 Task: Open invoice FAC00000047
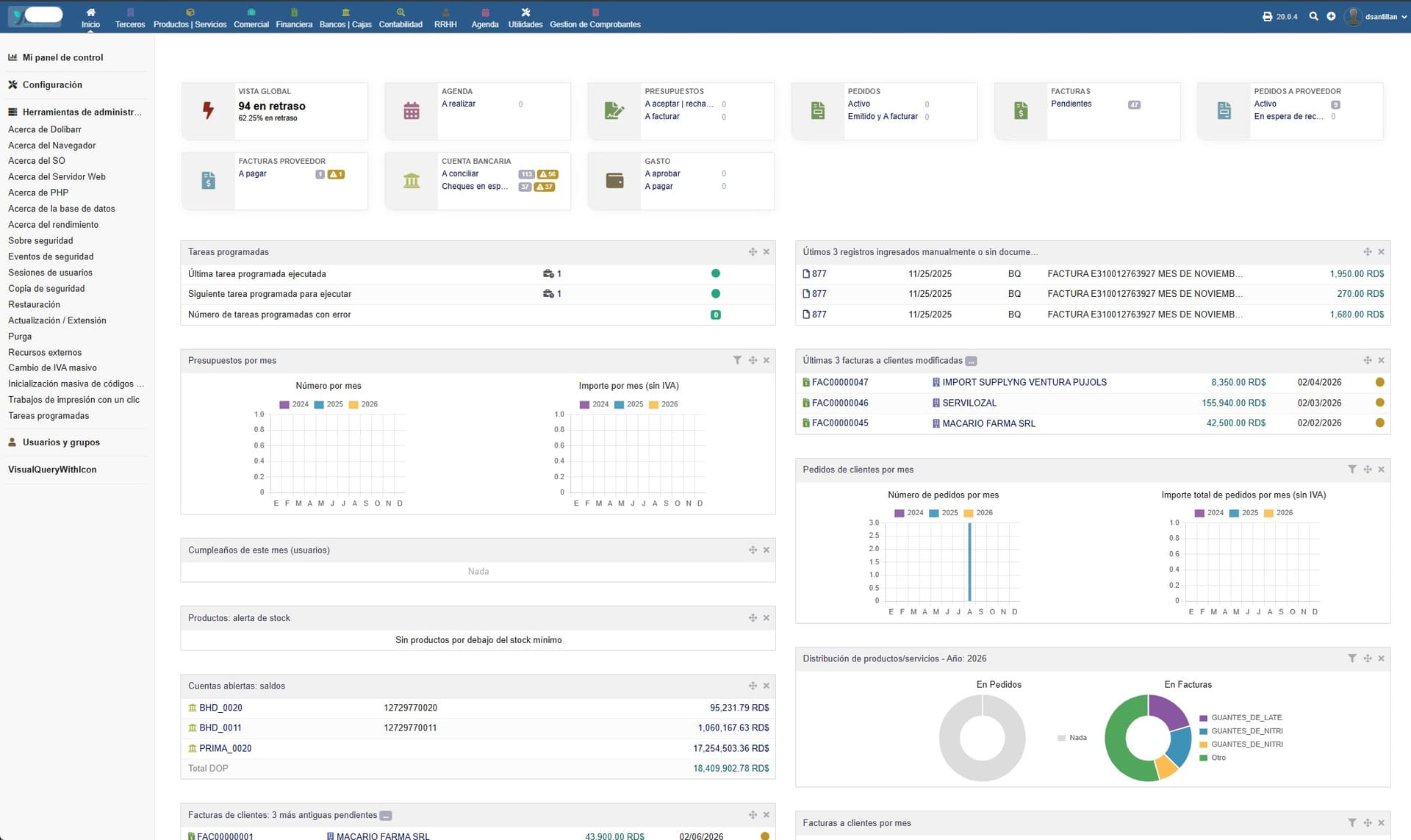coord(839,382)
